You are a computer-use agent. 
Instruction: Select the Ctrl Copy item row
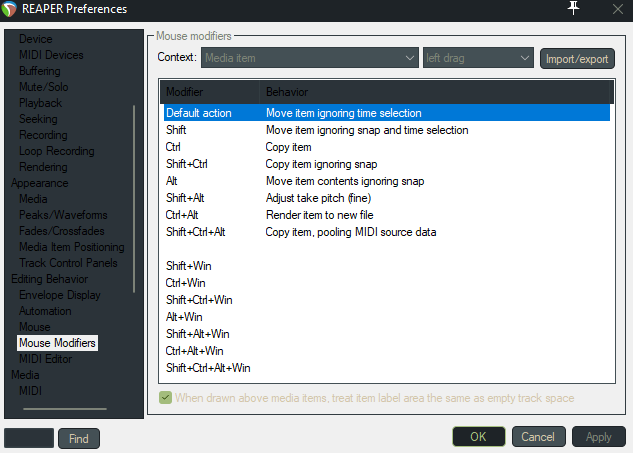coord(387,147)
